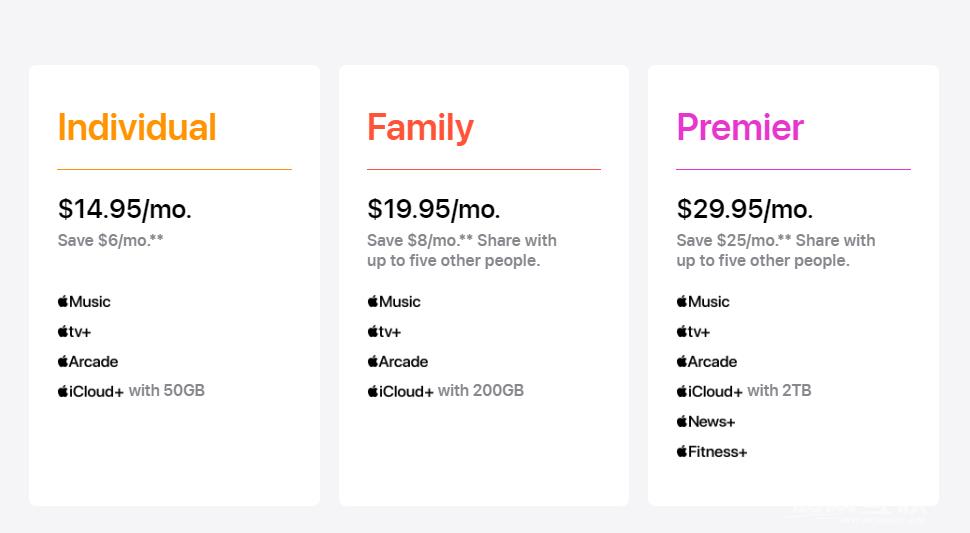
Task: Click the $29.95/mo. Premier price
Action: tap(745, 209)
